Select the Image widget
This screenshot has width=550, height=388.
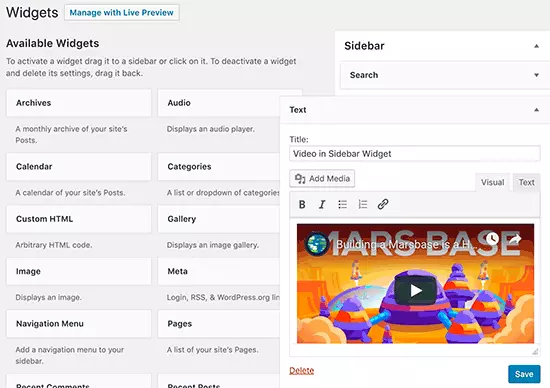coord(79,272)
